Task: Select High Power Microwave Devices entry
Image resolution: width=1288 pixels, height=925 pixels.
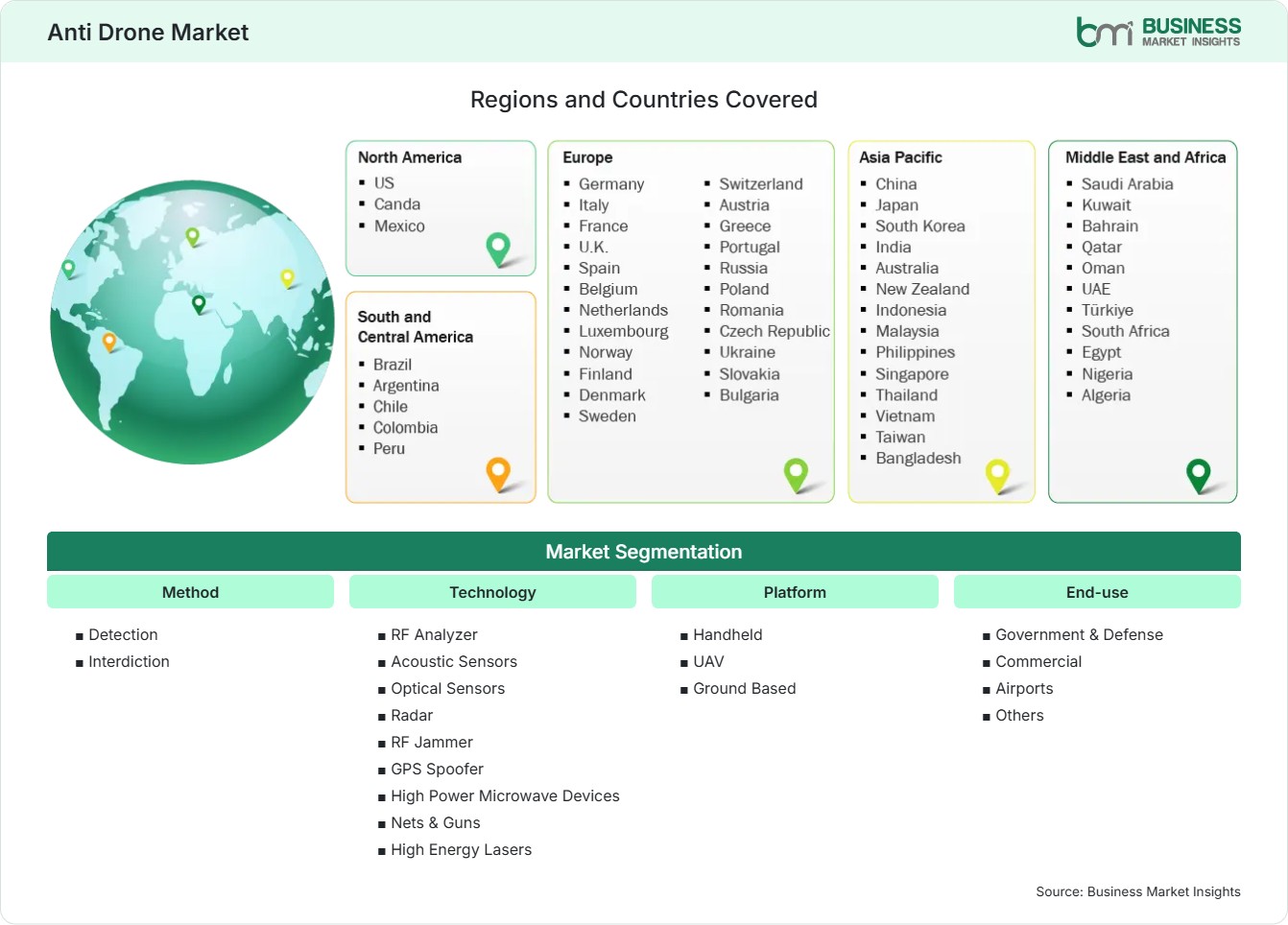Action: 505,795
